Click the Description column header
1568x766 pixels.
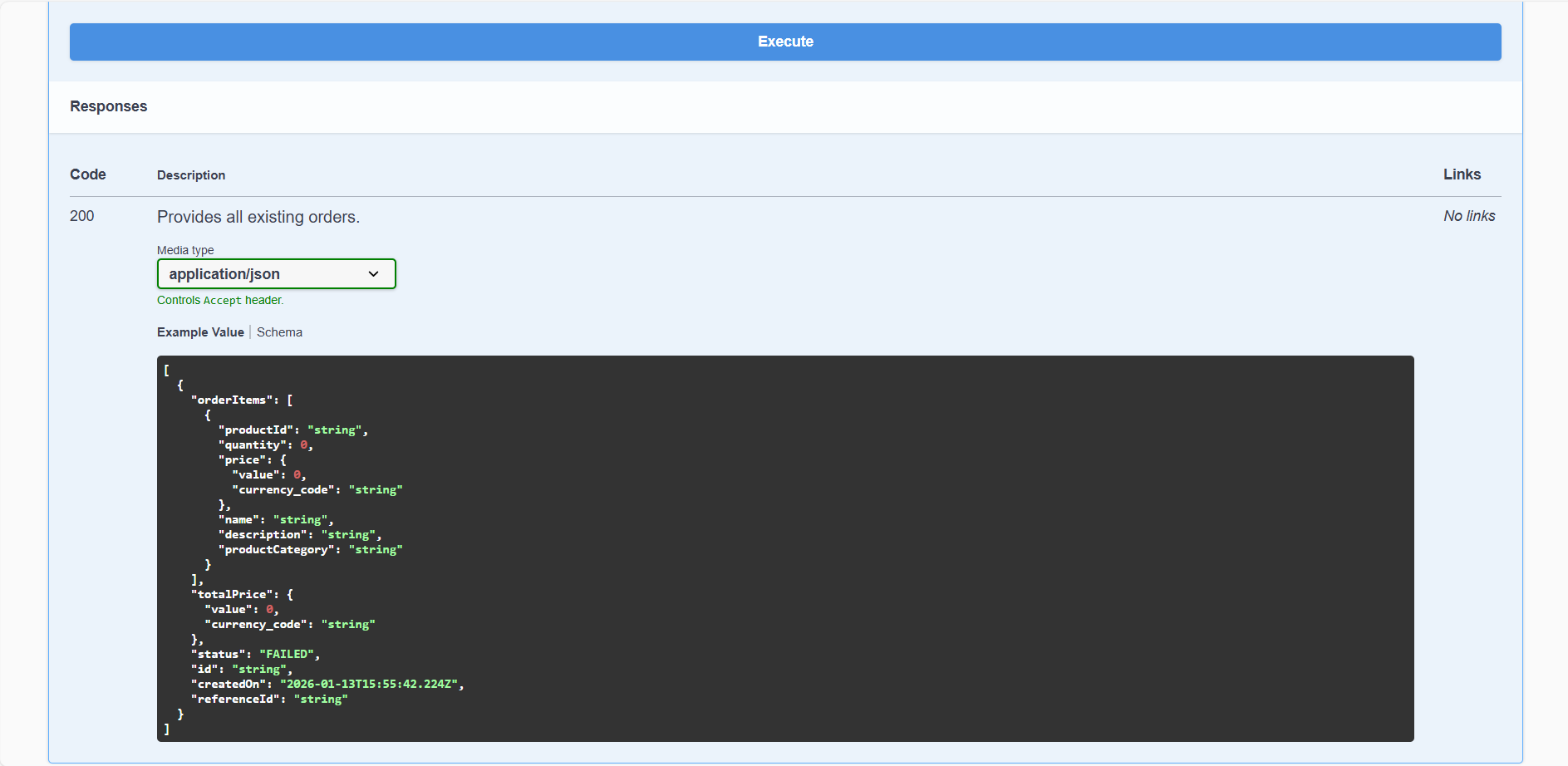coord(190,174)
